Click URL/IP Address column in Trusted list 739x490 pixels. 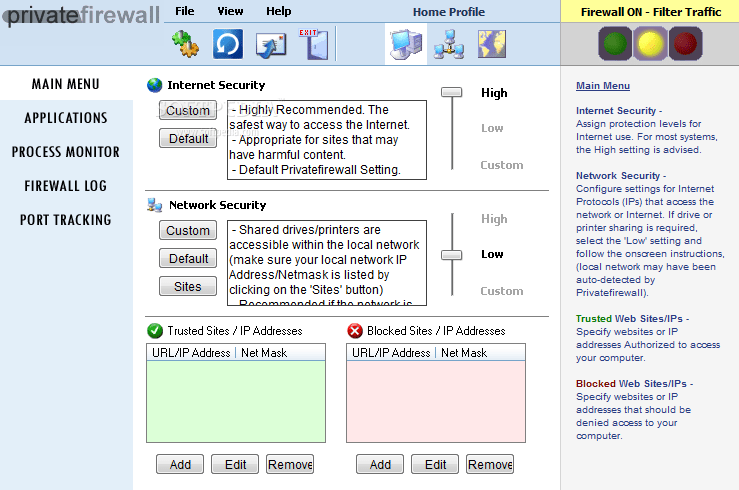(191, 352)
